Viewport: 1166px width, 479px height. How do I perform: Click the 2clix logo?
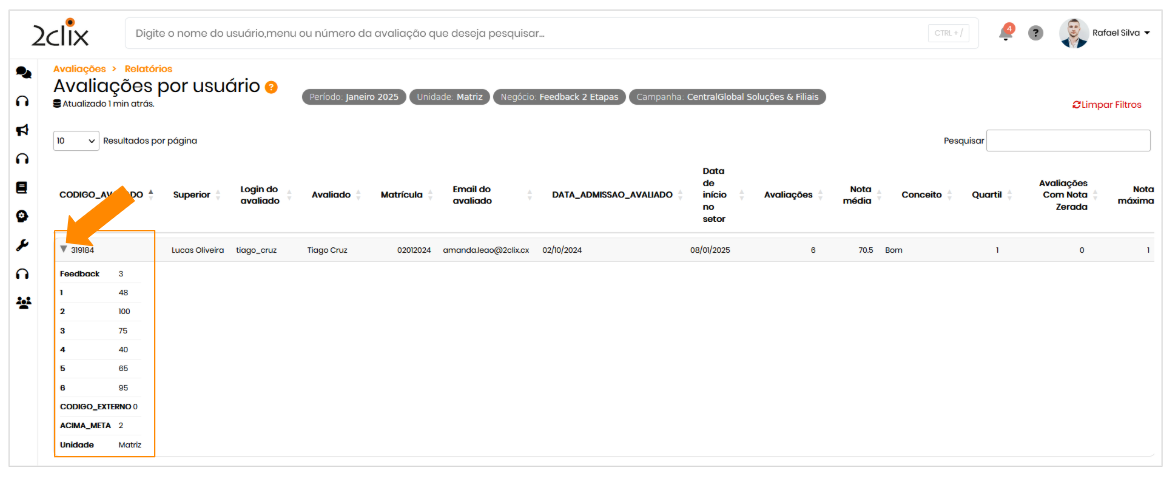click(x=60, y=34)
